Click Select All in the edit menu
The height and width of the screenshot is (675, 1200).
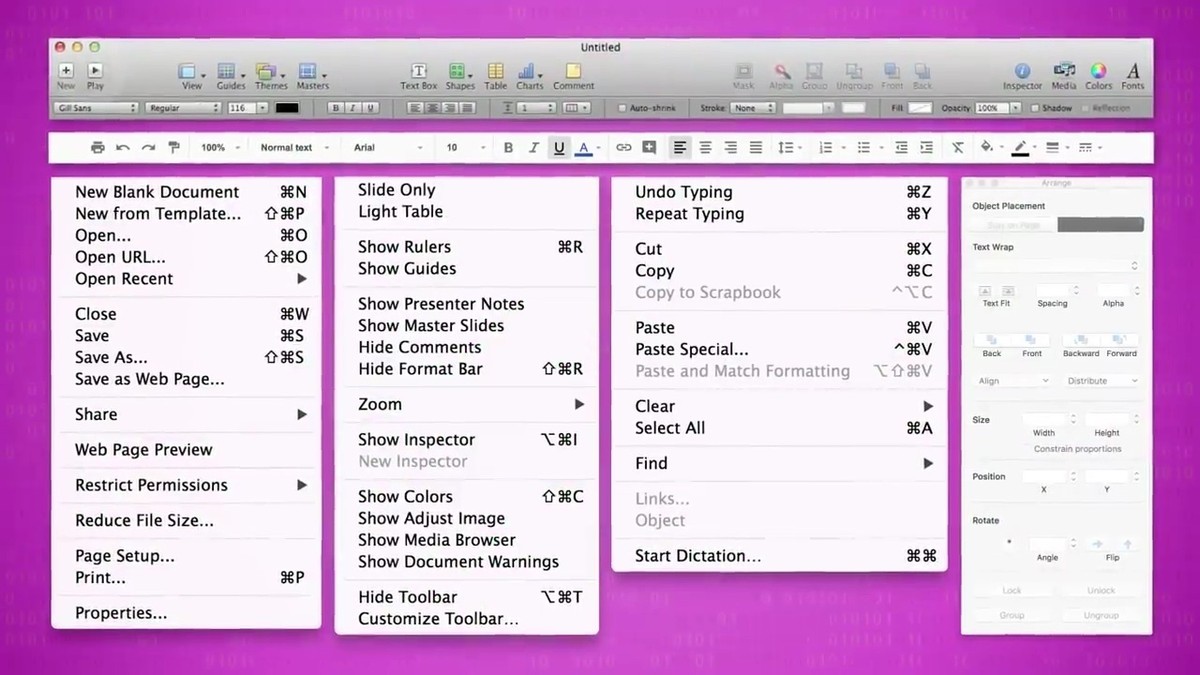[670, 428]
